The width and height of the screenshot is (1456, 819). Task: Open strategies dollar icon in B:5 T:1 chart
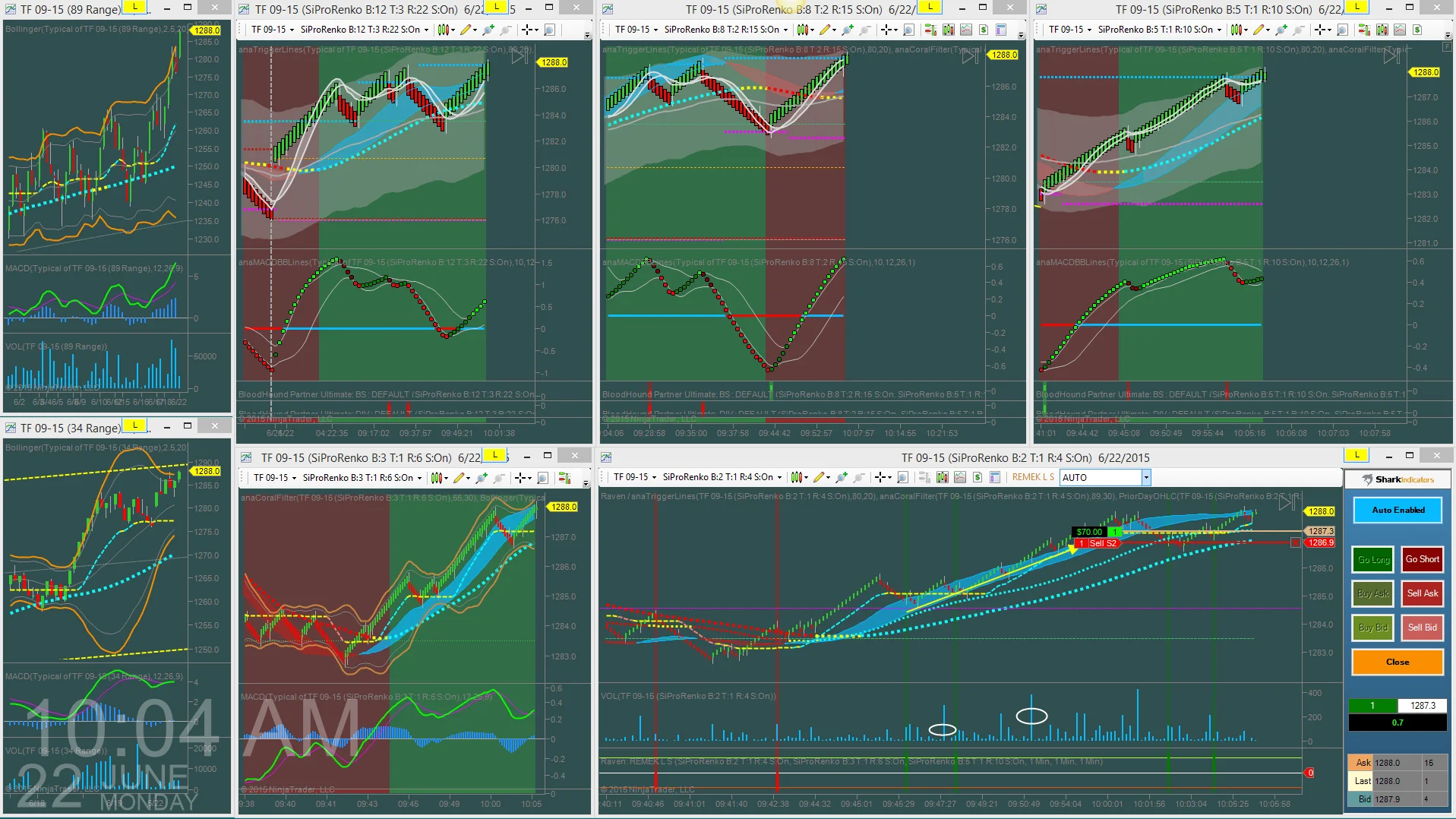[1417, 30]
